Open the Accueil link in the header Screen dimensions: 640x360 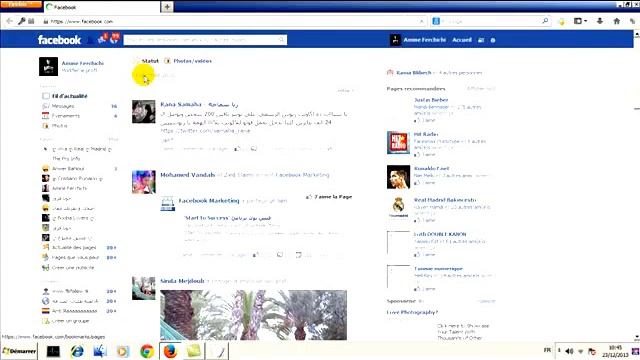point(462,40)
